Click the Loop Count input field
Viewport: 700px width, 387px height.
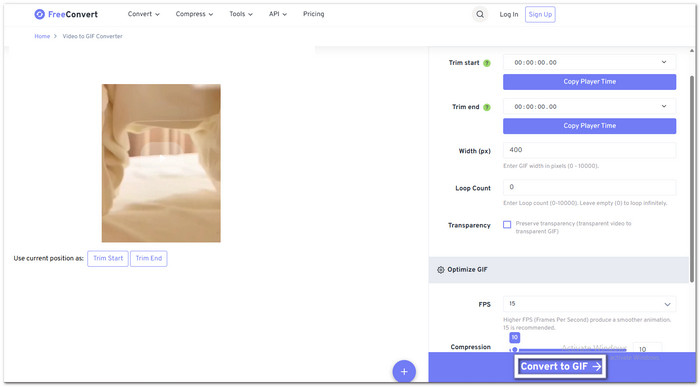tap(589, 187)
